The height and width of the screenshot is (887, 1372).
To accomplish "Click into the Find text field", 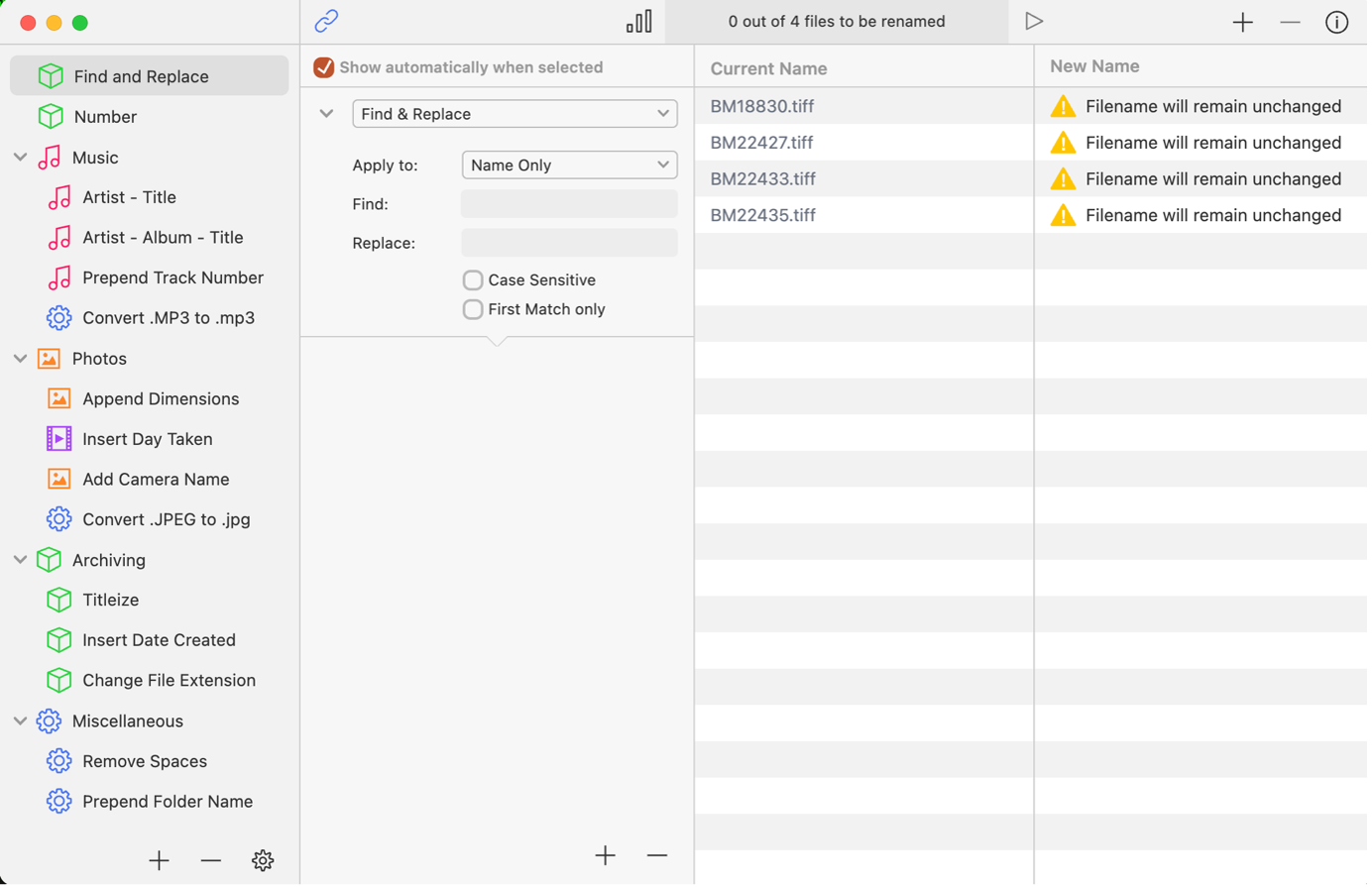I will point(570,204).
